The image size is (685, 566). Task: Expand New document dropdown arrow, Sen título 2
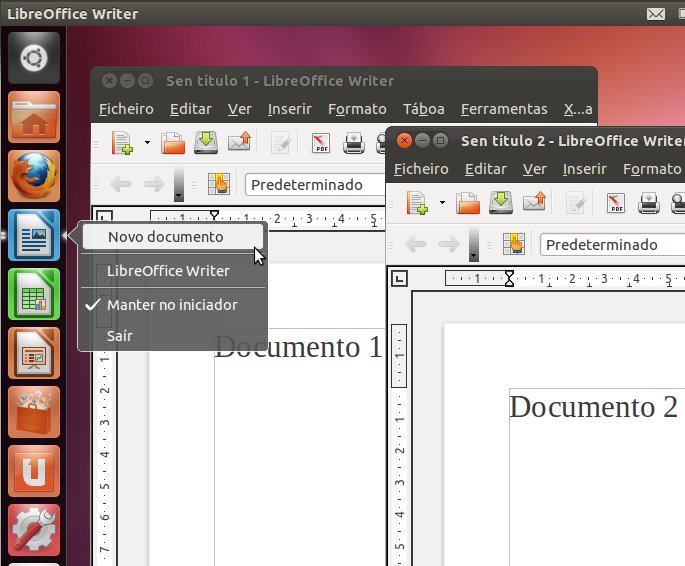point(442,202)
